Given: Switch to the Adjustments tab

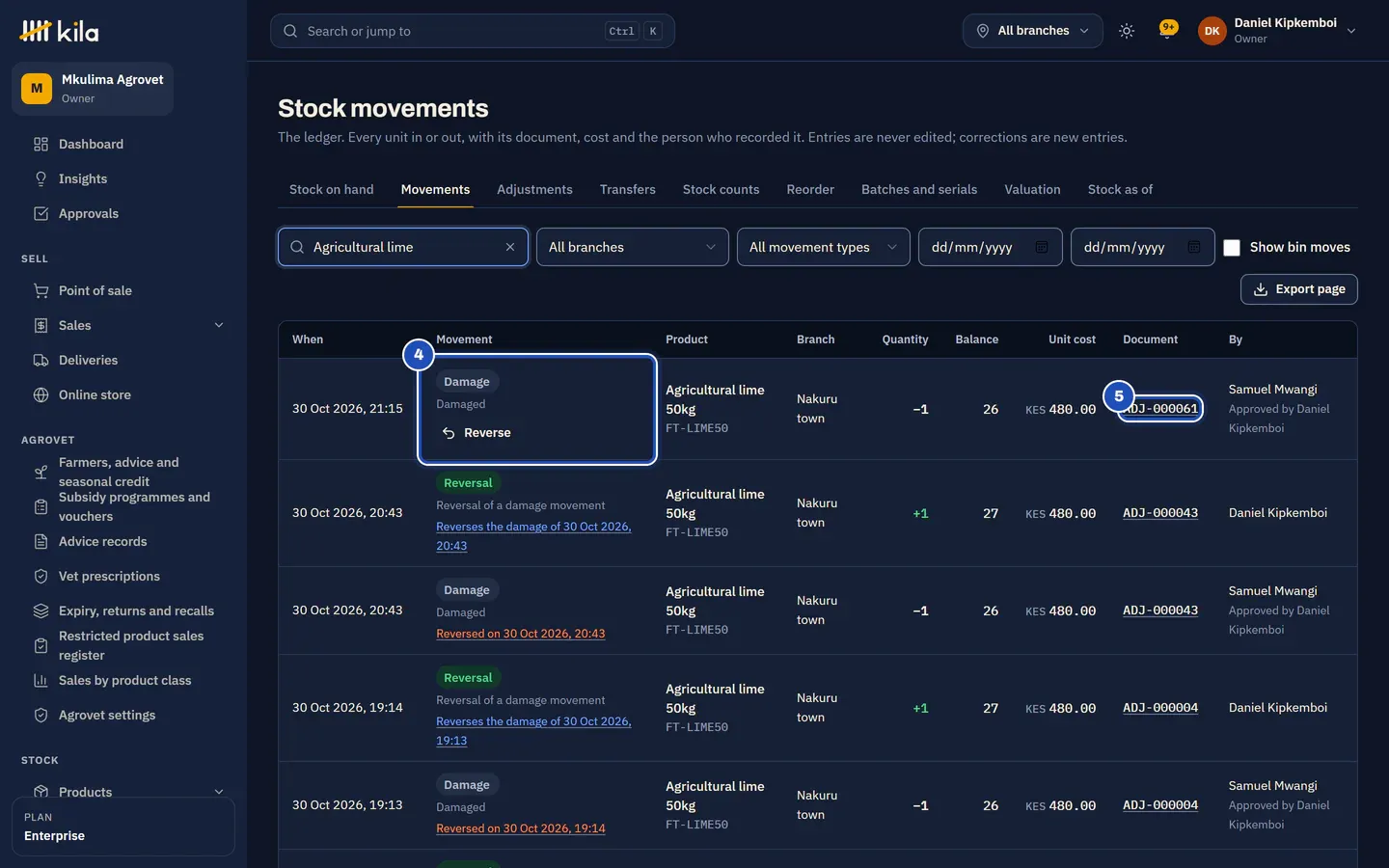Looking at the screenshot, I should click(534, 189).
